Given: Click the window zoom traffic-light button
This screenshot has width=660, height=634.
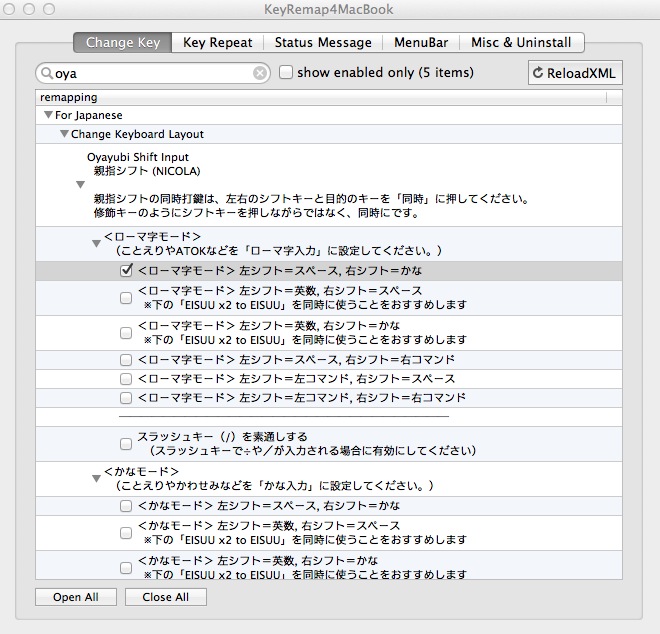Looking at the screenshot, I should 49,9.
